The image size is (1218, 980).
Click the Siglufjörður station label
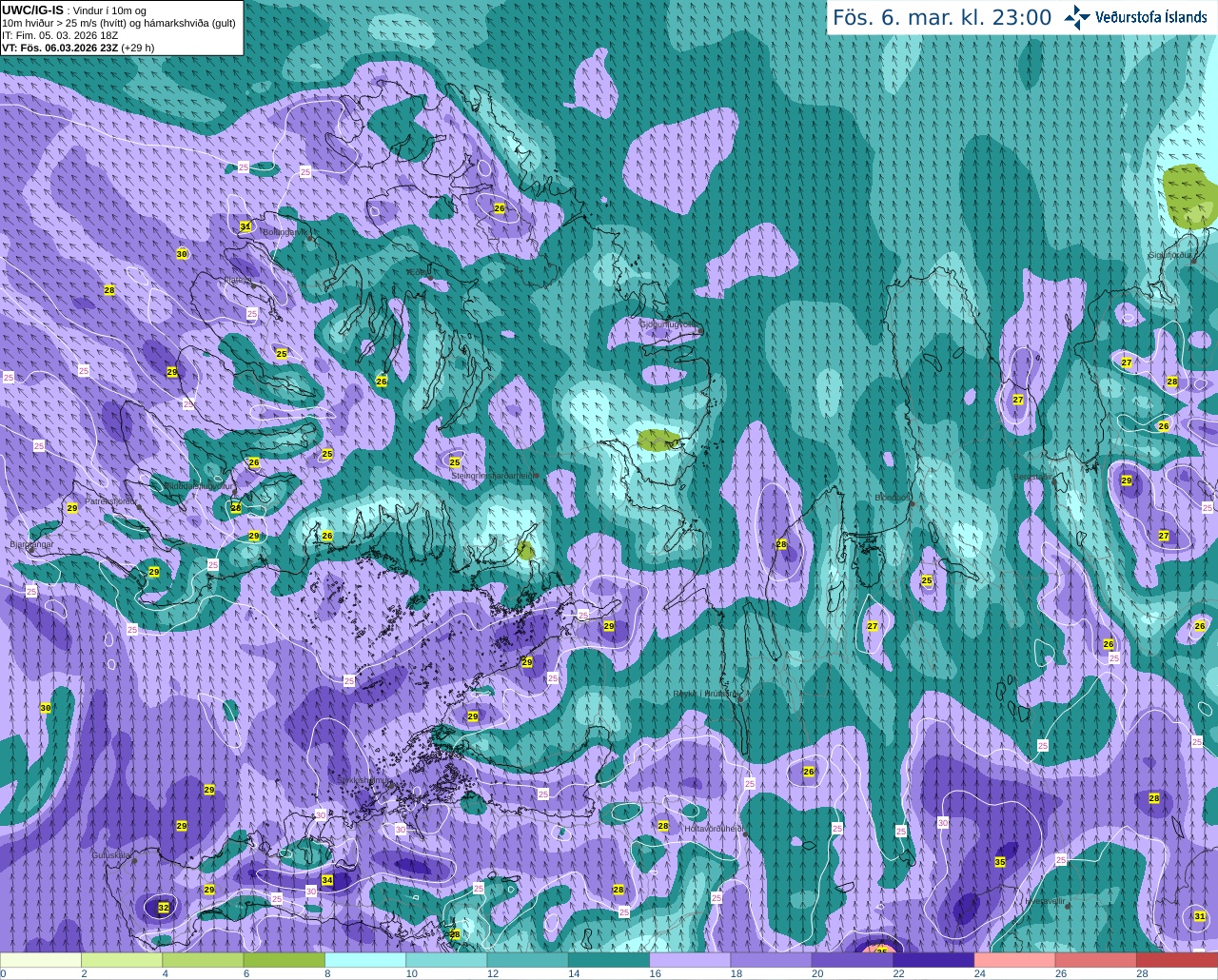coord(1169,255)
